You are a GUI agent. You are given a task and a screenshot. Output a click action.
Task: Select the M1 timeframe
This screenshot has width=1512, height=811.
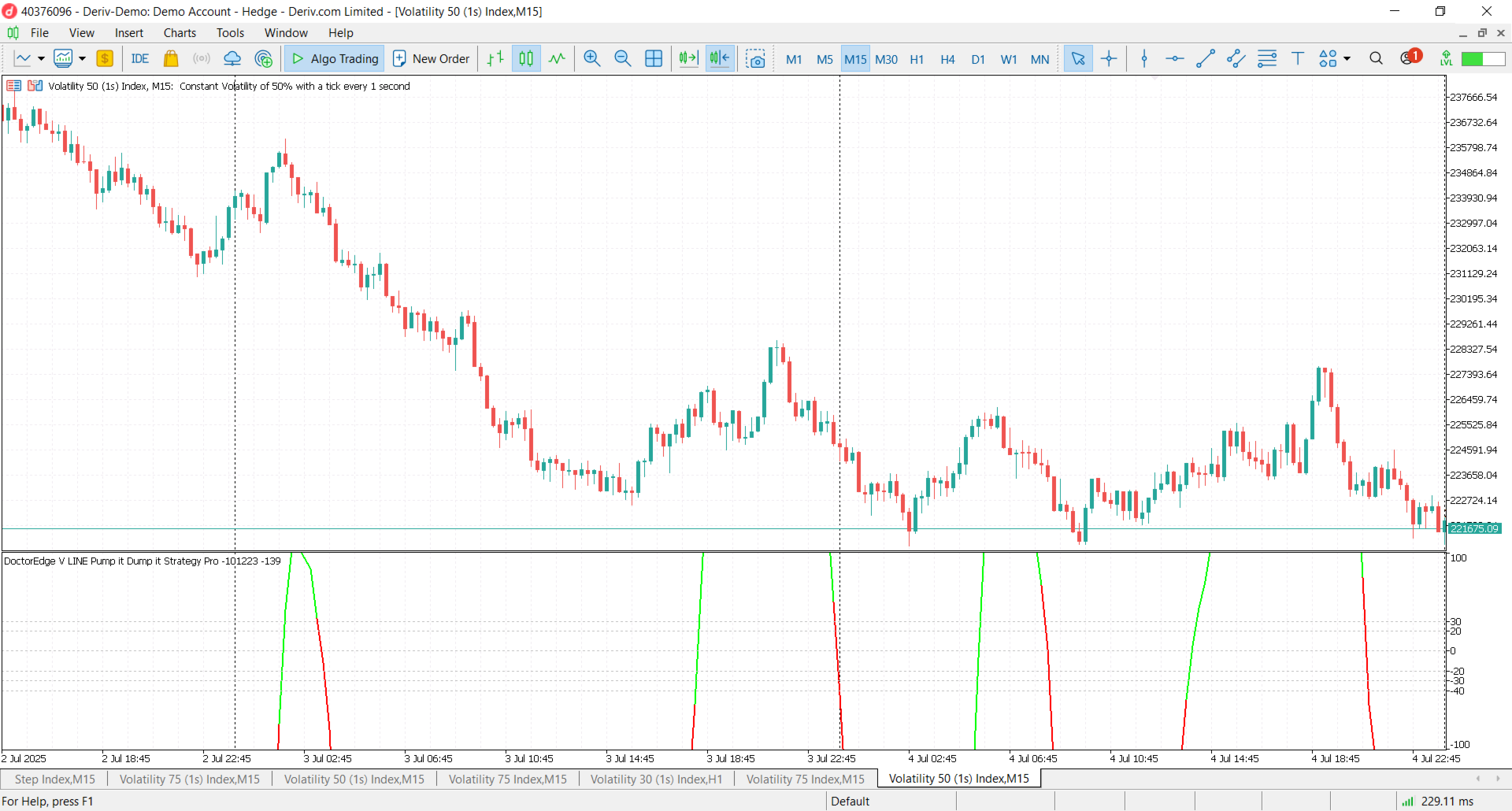[794, 60]
